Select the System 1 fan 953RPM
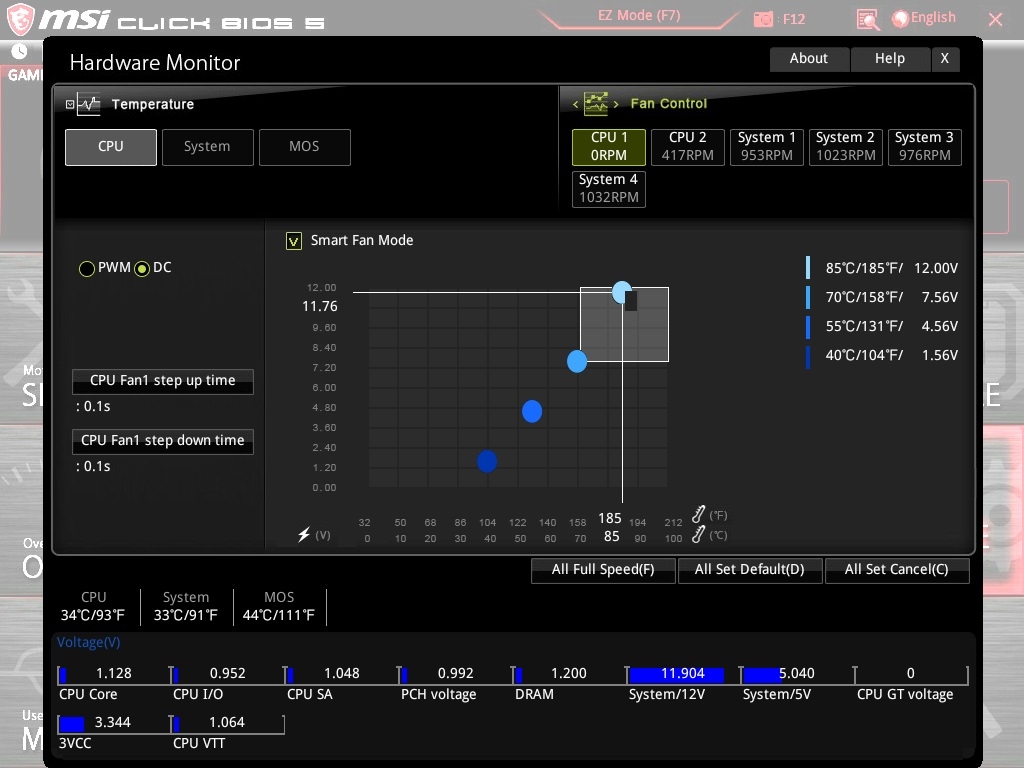The height and width of the screenshot is (768, 1024). [767, 147]
